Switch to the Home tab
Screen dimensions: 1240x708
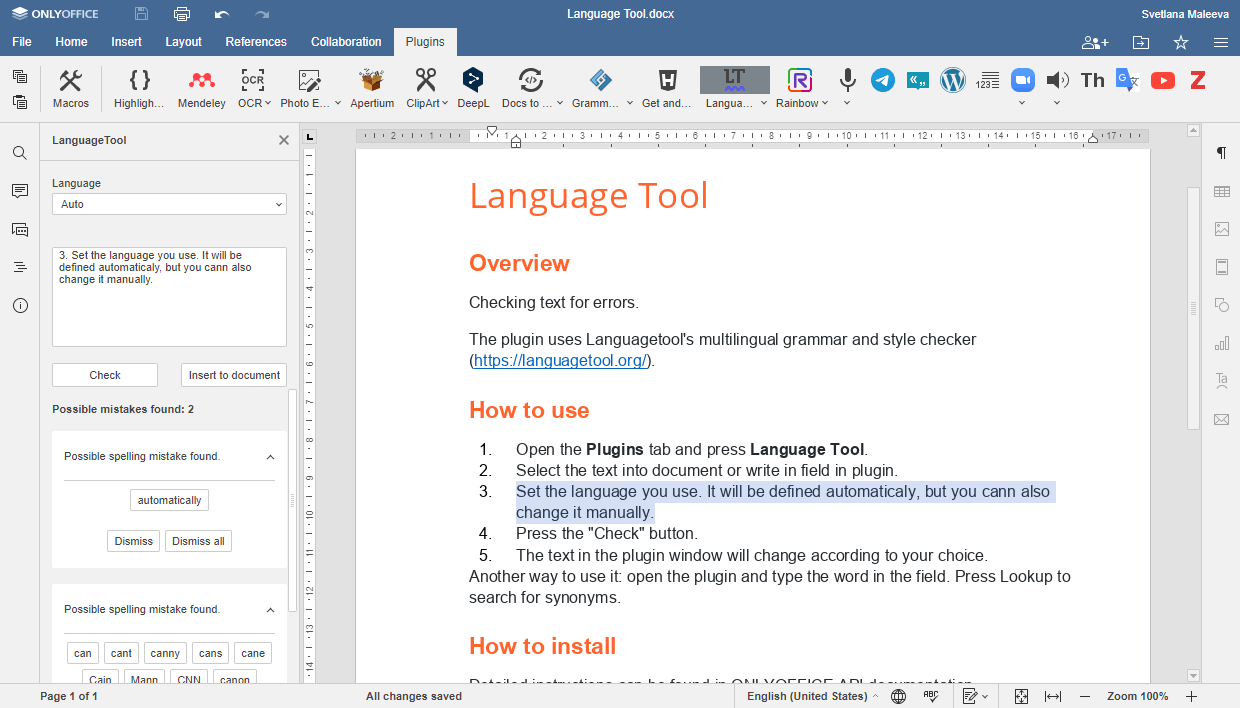click(x=71, y=42)
